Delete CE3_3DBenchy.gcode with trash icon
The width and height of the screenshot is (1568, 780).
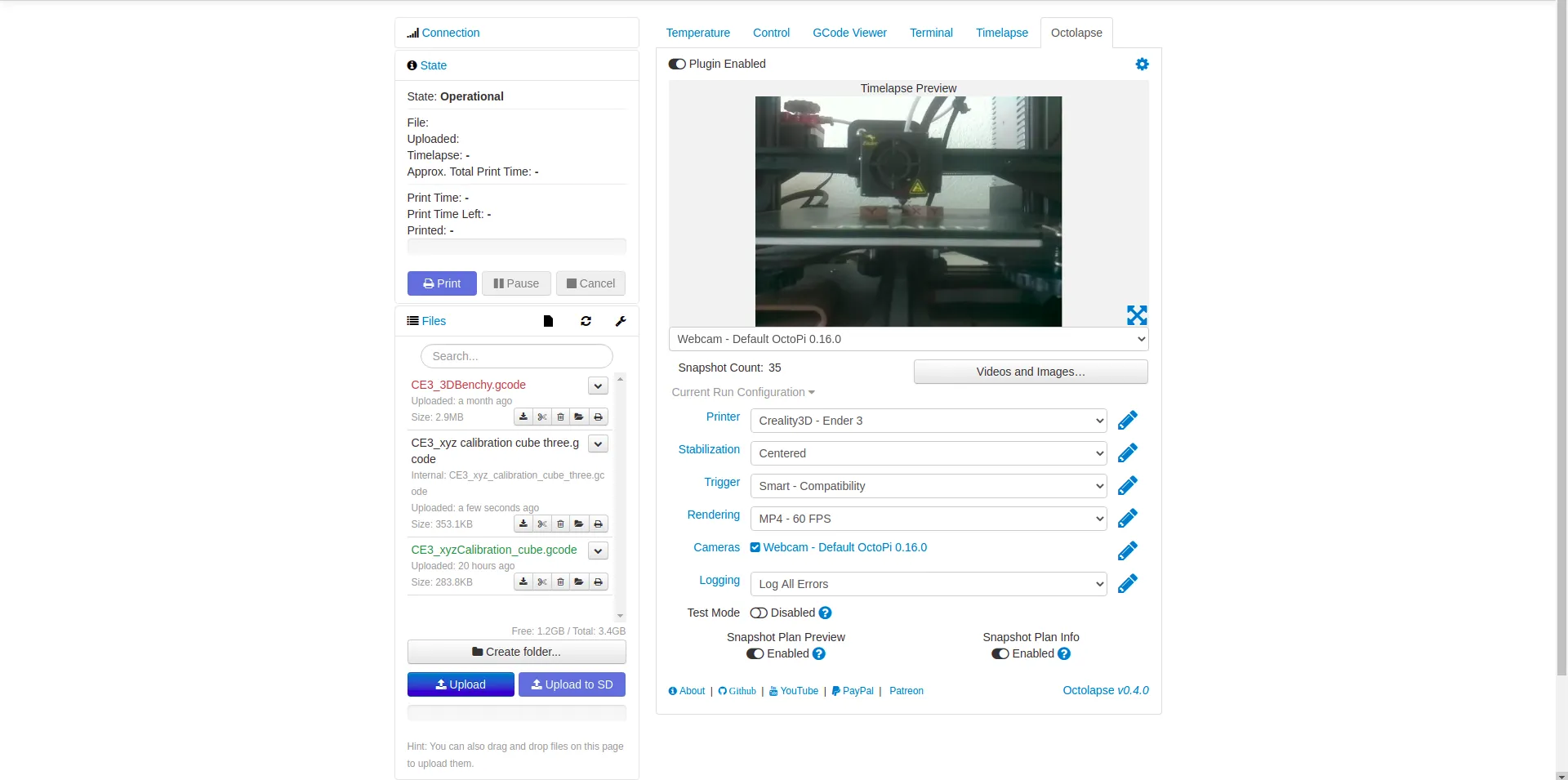(x=560, y=417)
